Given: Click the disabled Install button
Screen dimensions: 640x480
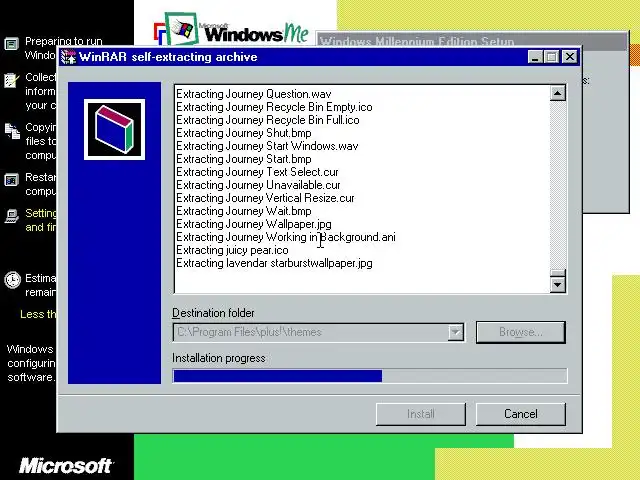Looking at the screenshot, I should click(x=421, y=414).
